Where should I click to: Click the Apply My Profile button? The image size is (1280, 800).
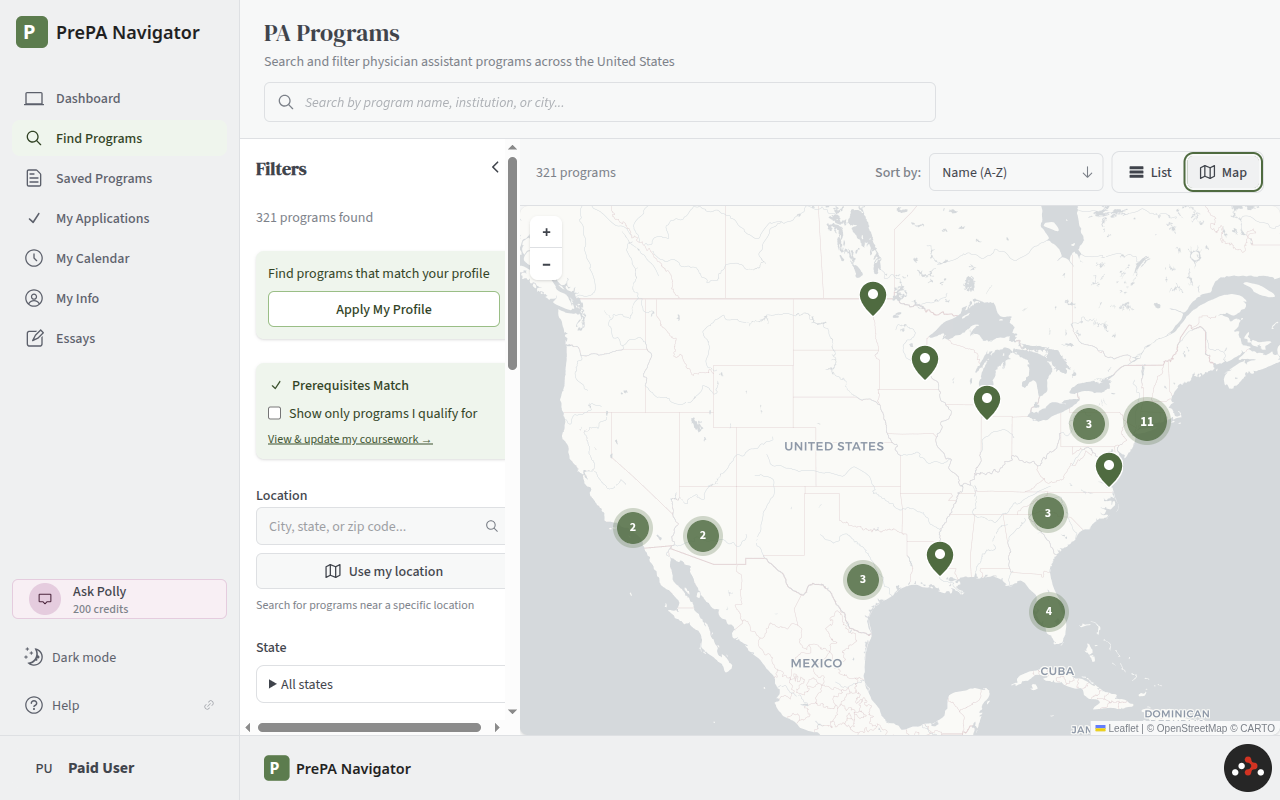(x=384, y=309)
